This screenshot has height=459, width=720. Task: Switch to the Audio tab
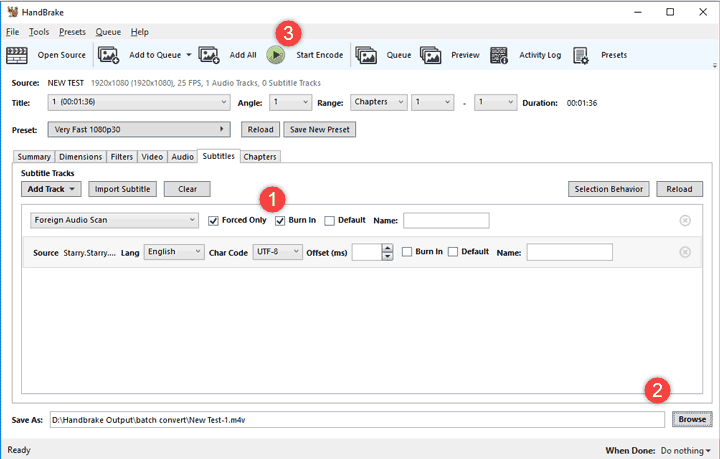click(x=183, y=157)
